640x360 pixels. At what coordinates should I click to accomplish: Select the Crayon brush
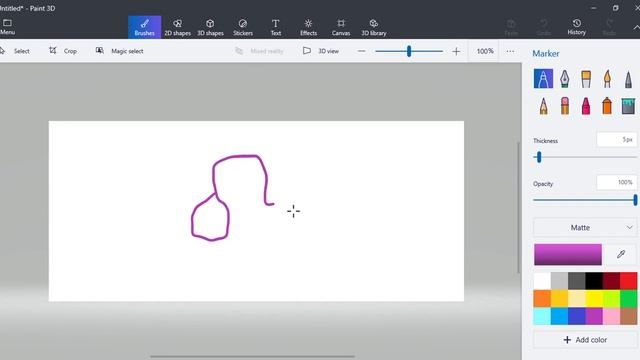[586, 106]
